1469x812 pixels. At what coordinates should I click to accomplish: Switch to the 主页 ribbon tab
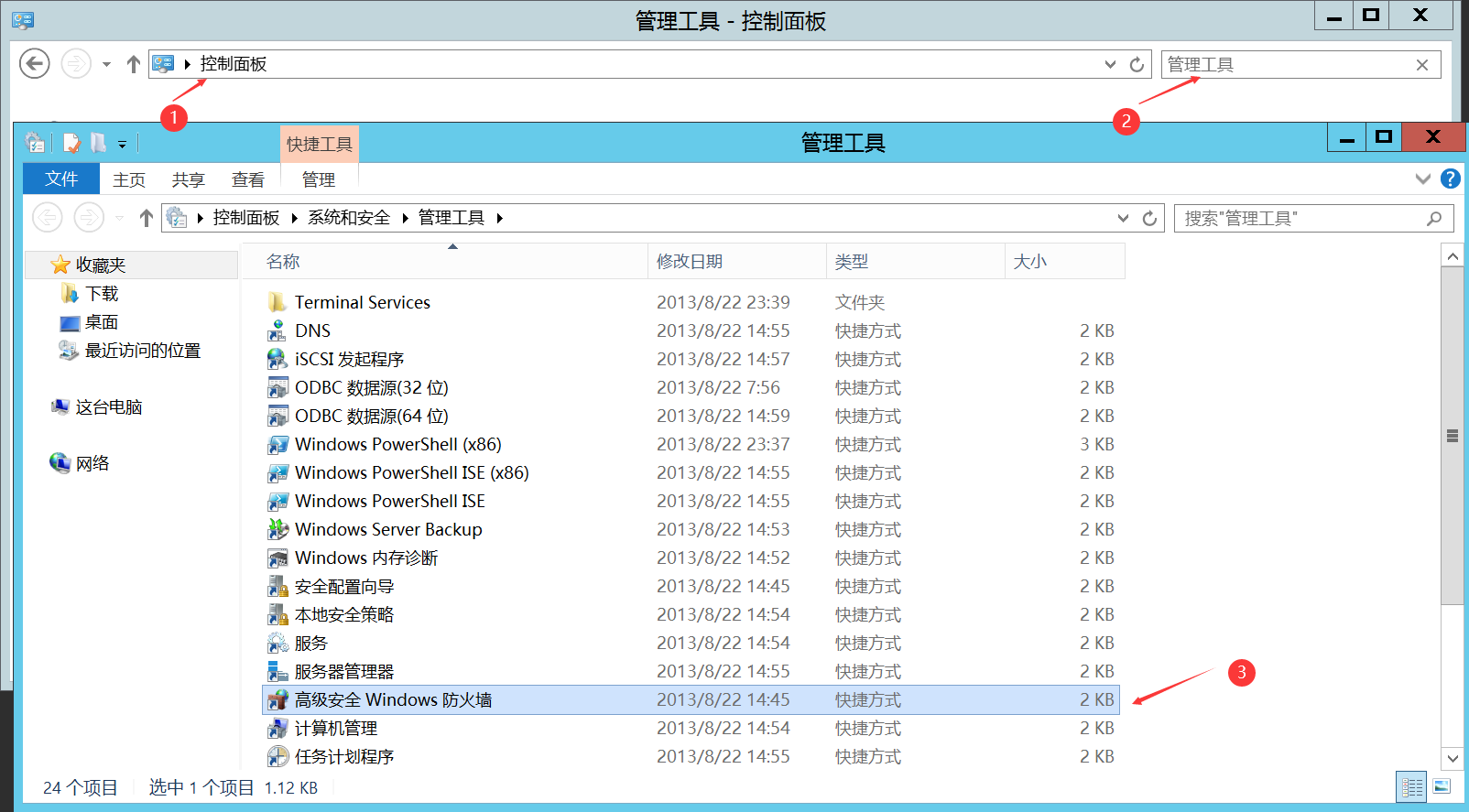pyautogui.click(x=129, y=179)
